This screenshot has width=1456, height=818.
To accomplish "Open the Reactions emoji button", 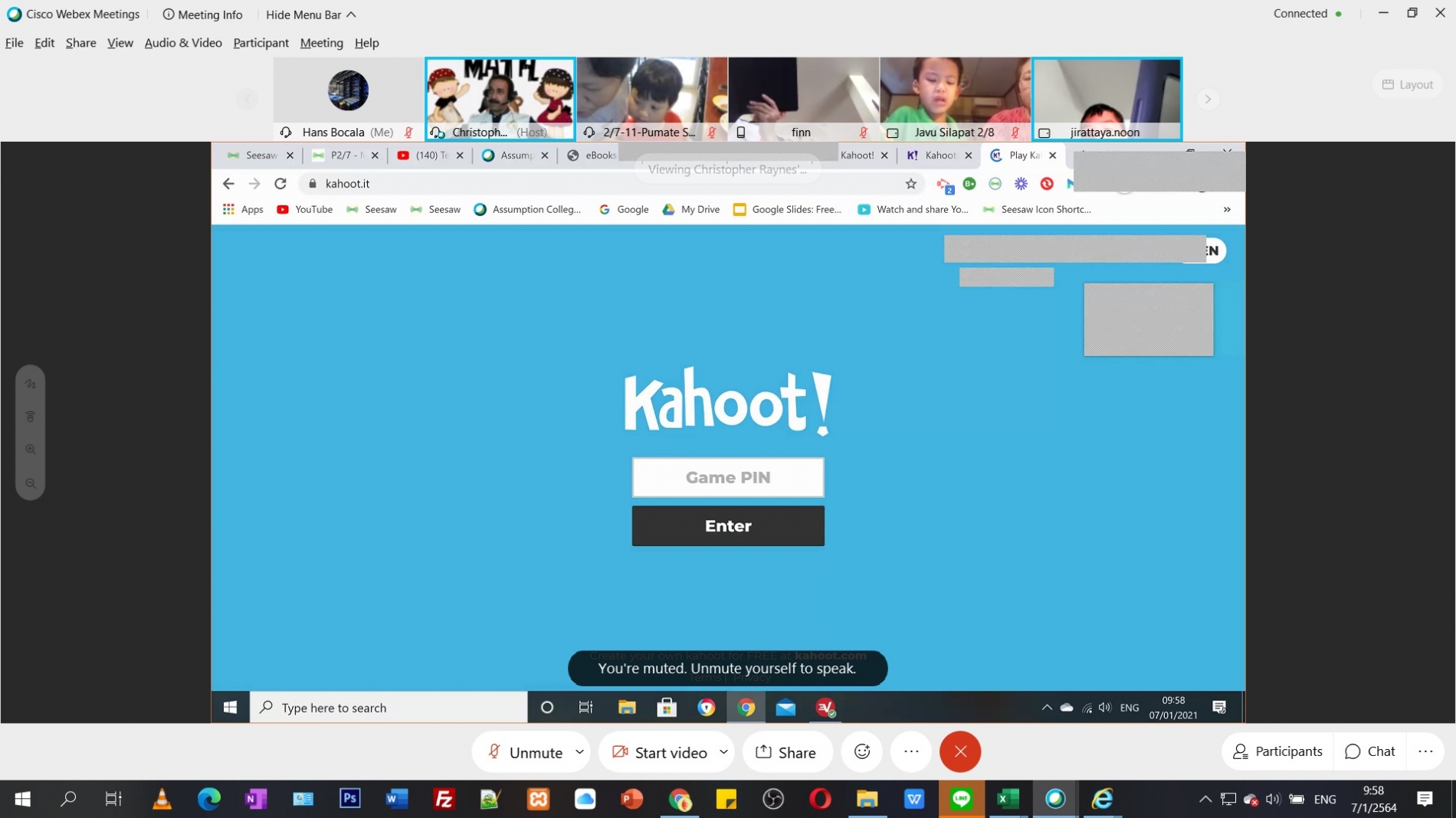I will pyautogui.click(x=862, y=751).
